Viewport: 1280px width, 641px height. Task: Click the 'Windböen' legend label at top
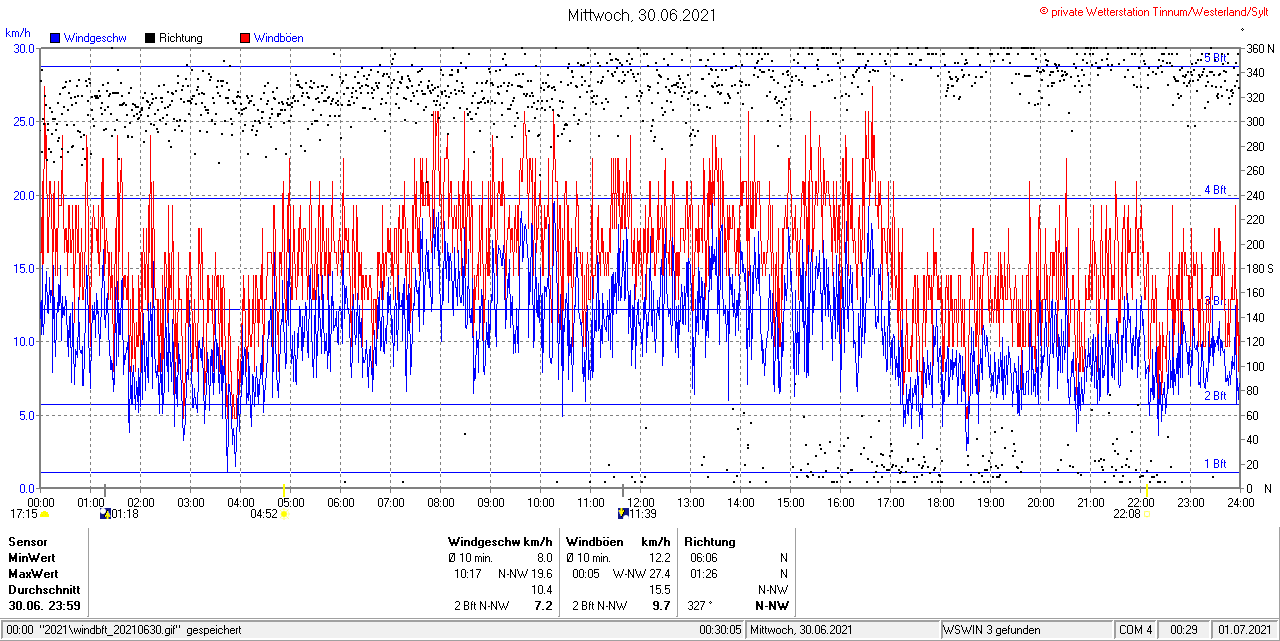(x=279, y=38)
